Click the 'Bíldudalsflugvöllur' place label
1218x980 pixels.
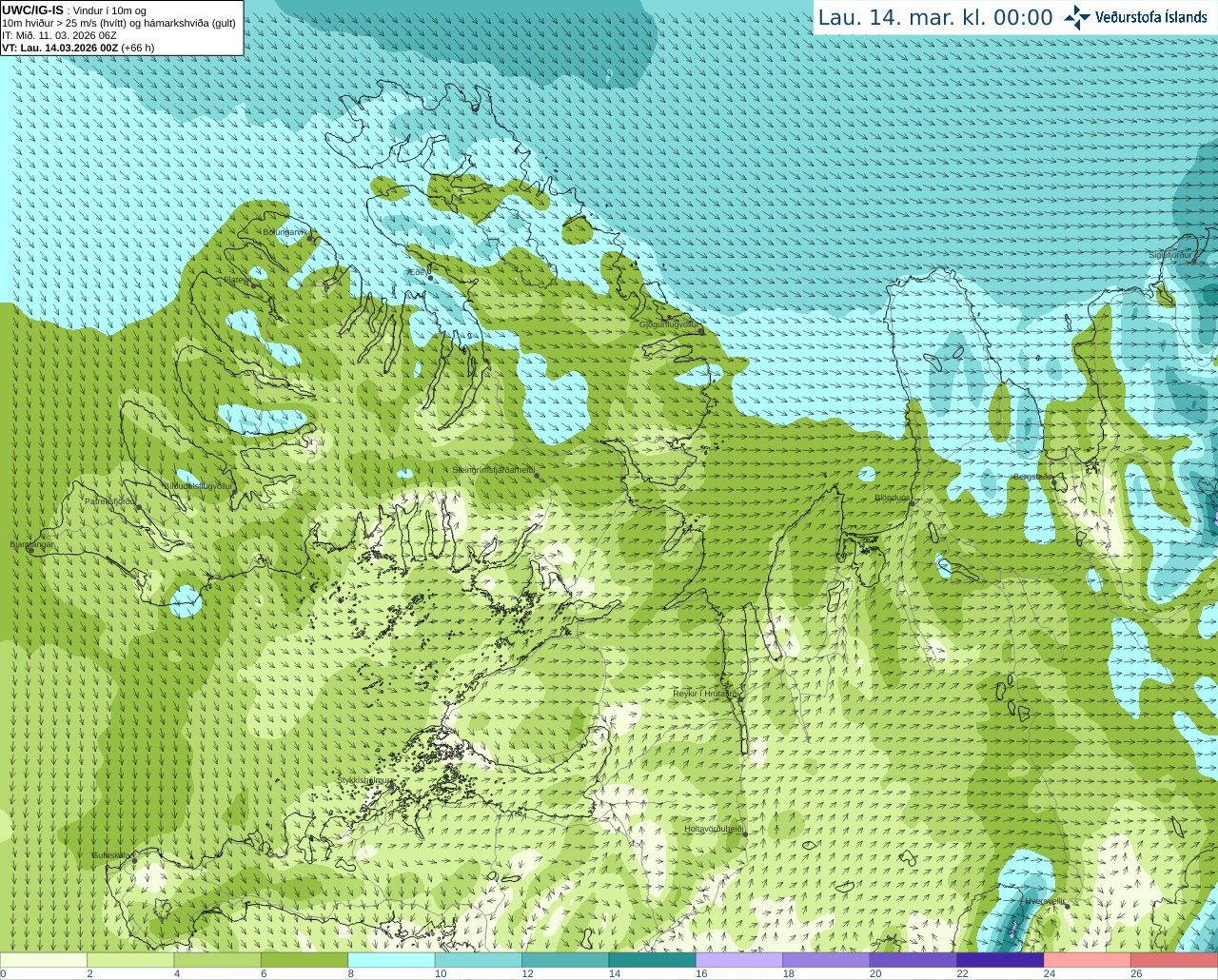coord(198,485)
